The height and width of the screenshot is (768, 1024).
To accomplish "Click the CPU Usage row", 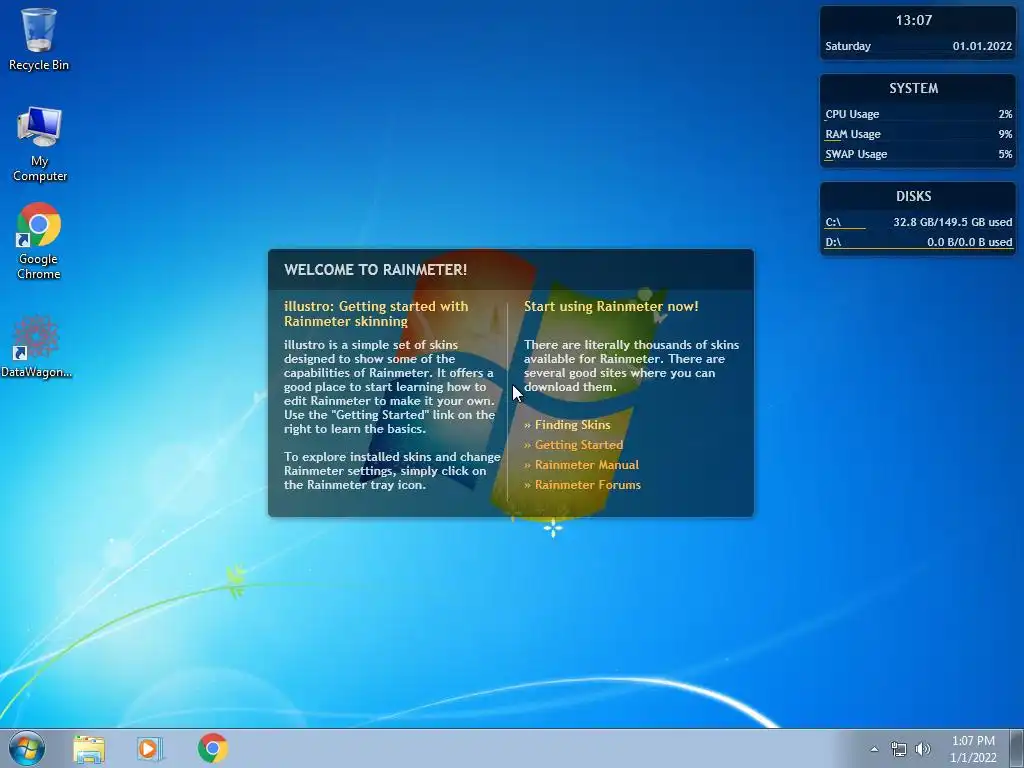I will pos(918,114).
